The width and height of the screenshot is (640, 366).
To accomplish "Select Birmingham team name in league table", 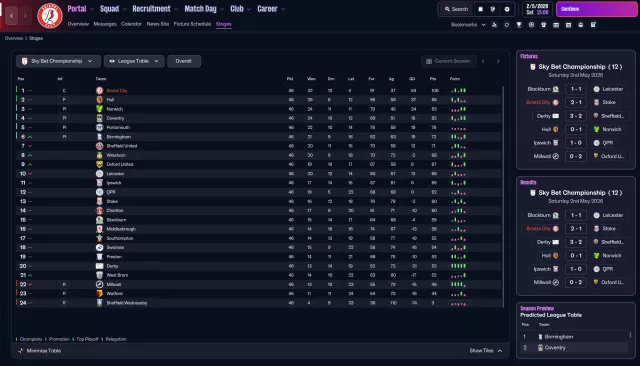I will click(118, 137).
